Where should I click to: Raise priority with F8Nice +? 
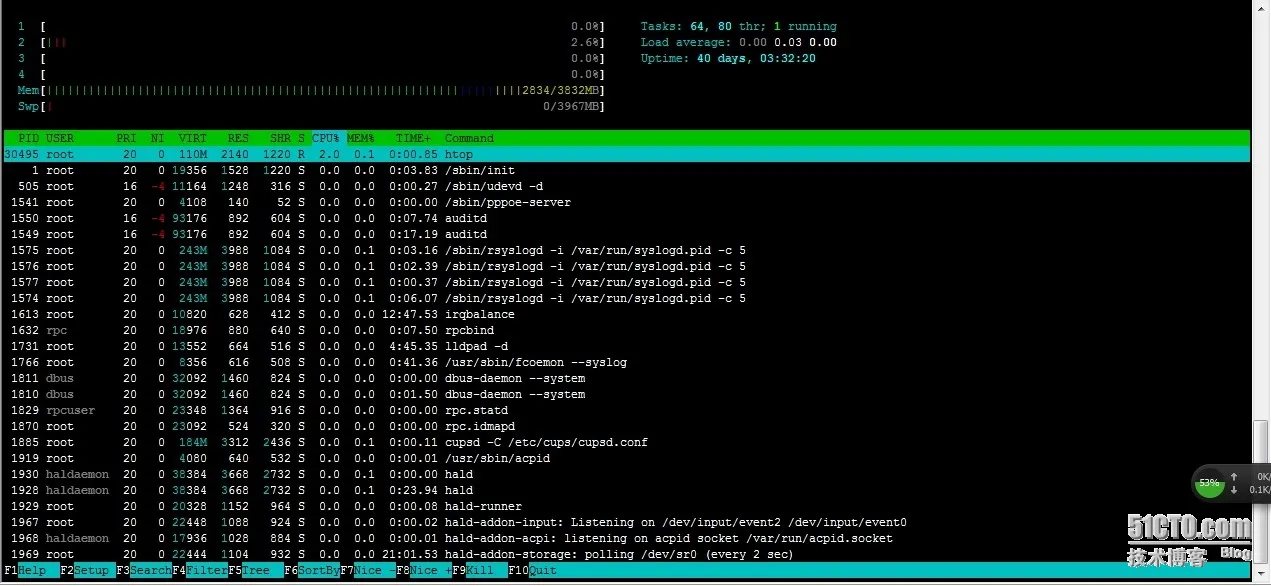[x=423, y=570]
